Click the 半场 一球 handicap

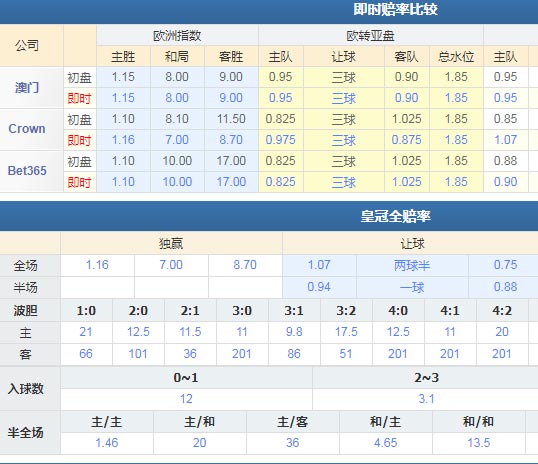(x=412, y=287)
